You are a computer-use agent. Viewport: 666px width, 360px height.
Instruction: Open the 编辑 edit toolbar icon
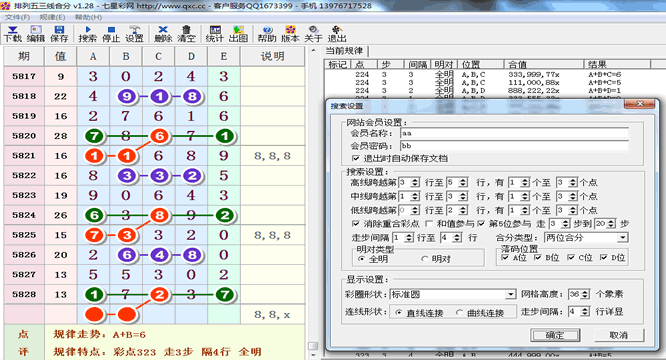[36, 34]
